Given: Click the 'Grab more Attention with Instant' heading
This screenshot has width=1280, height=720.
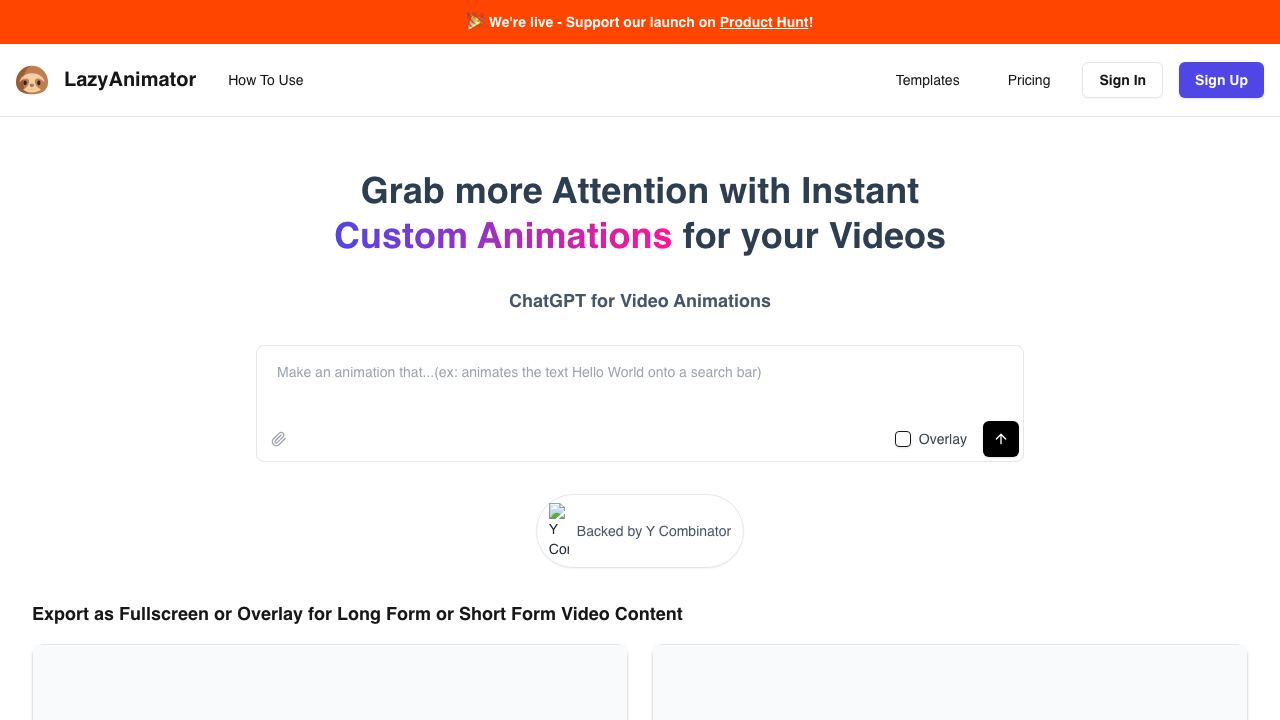Looking at the screenshot, I should tap(640, 191).
